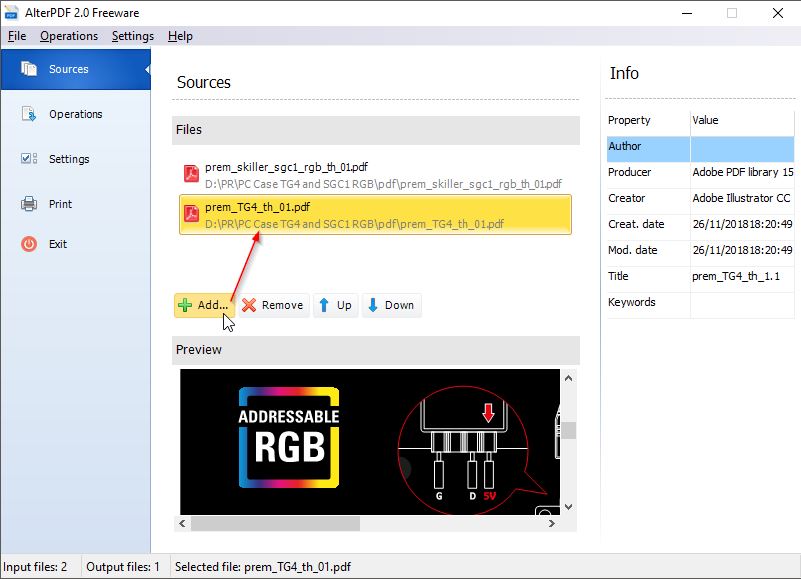
Task: Click preview scroll right arrow
Action: [552, 523]
